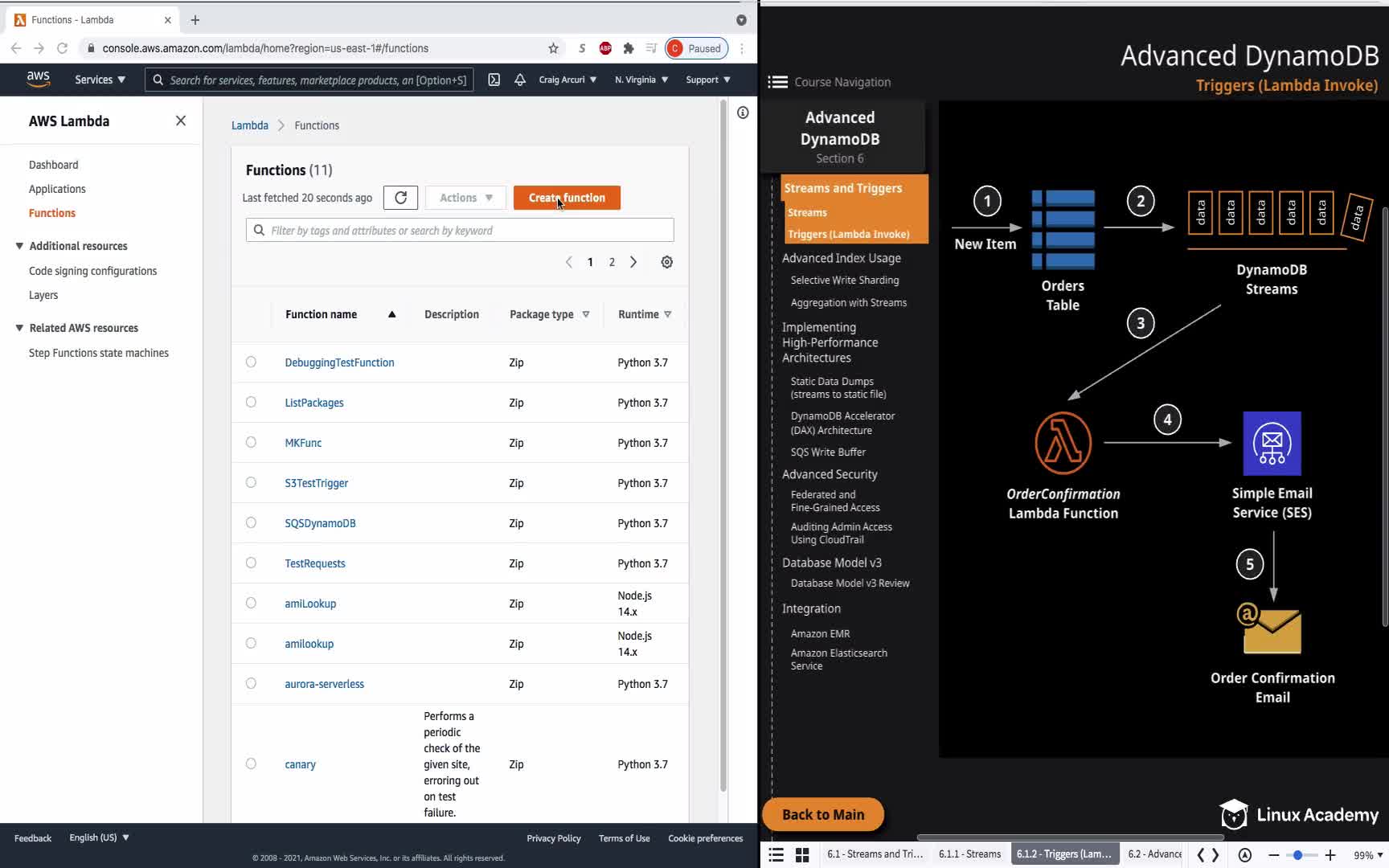Bookmark this page with the star icon
The height and width of the screenshot is (868, 1389).
[x=553, y=48]
